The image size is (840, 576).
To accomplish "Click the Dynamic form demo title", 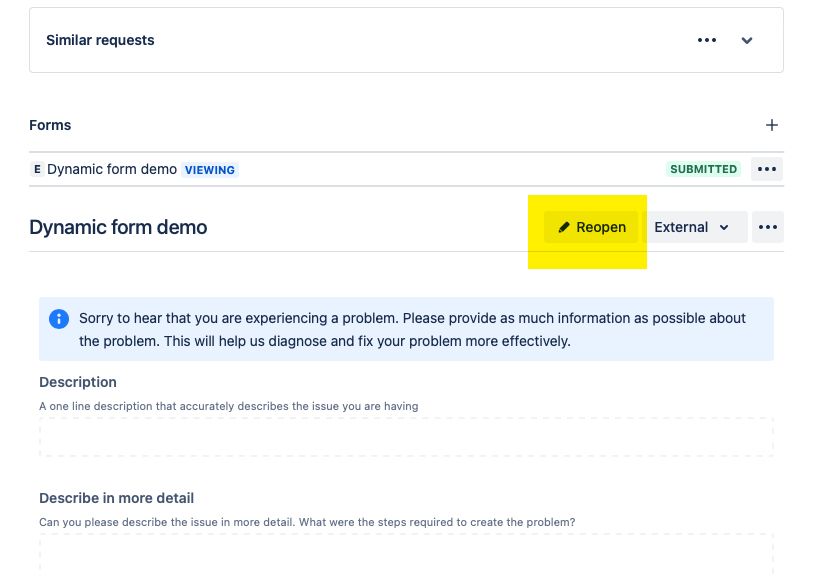I will (x=118, y=227).
